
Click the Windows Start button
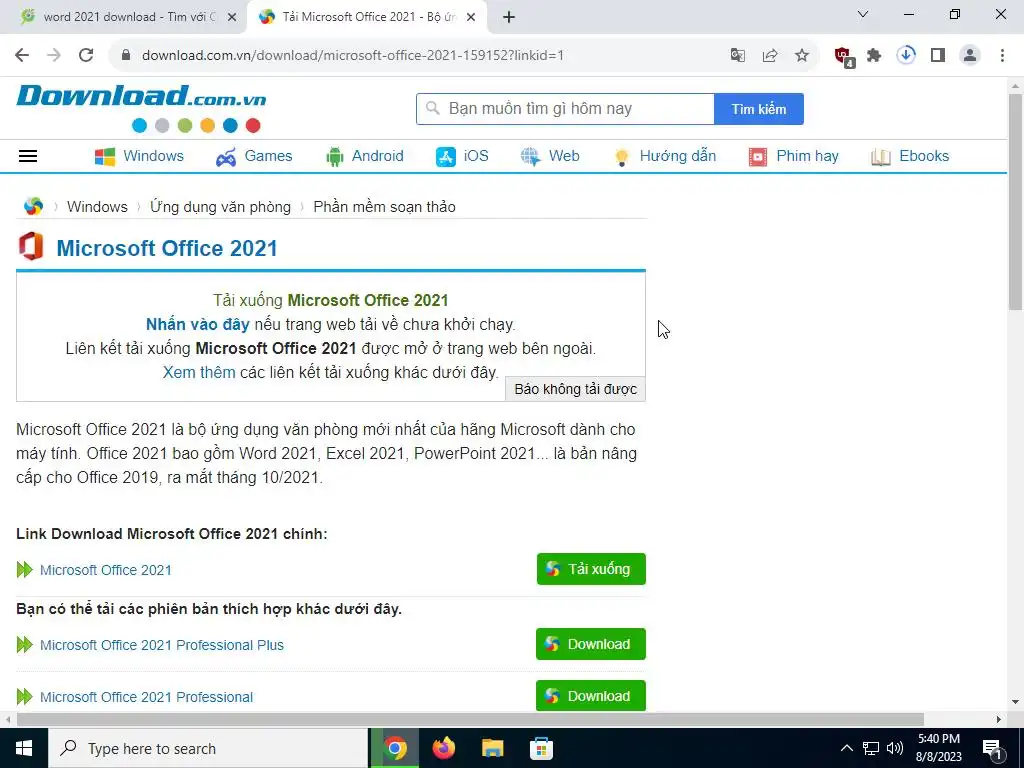(24, 748)
